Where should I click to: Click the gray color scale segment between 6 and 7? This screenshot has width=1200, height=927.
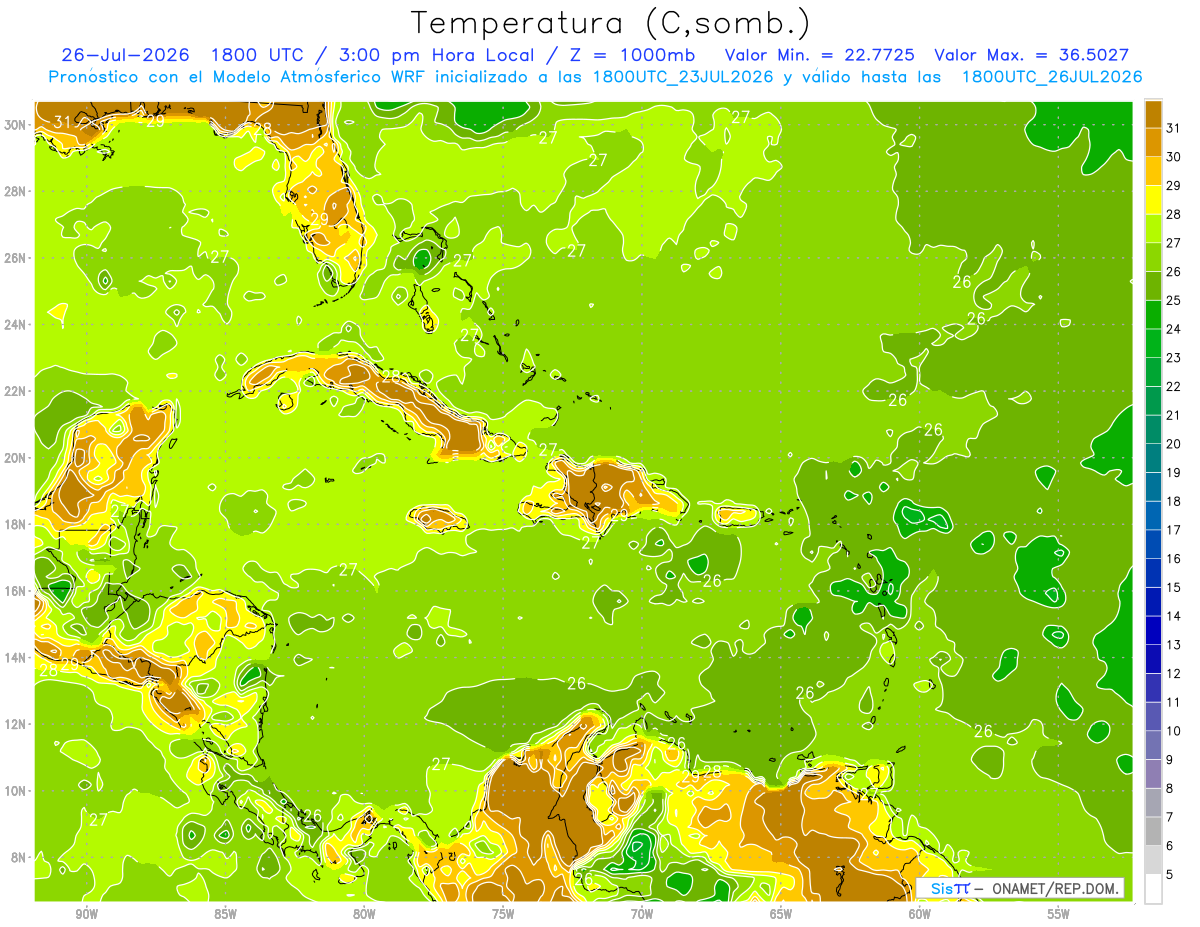tap(1153, 831)
